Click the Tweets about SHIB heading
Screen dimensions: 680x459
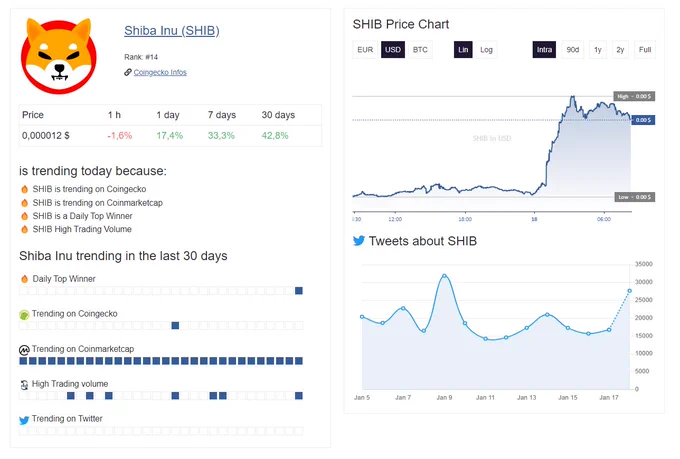(x=423, y=241)
